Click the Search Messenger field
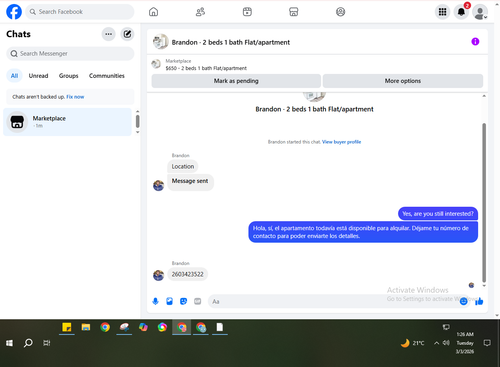The width and height of the screenshot is (500, 367). pos(70,54)
